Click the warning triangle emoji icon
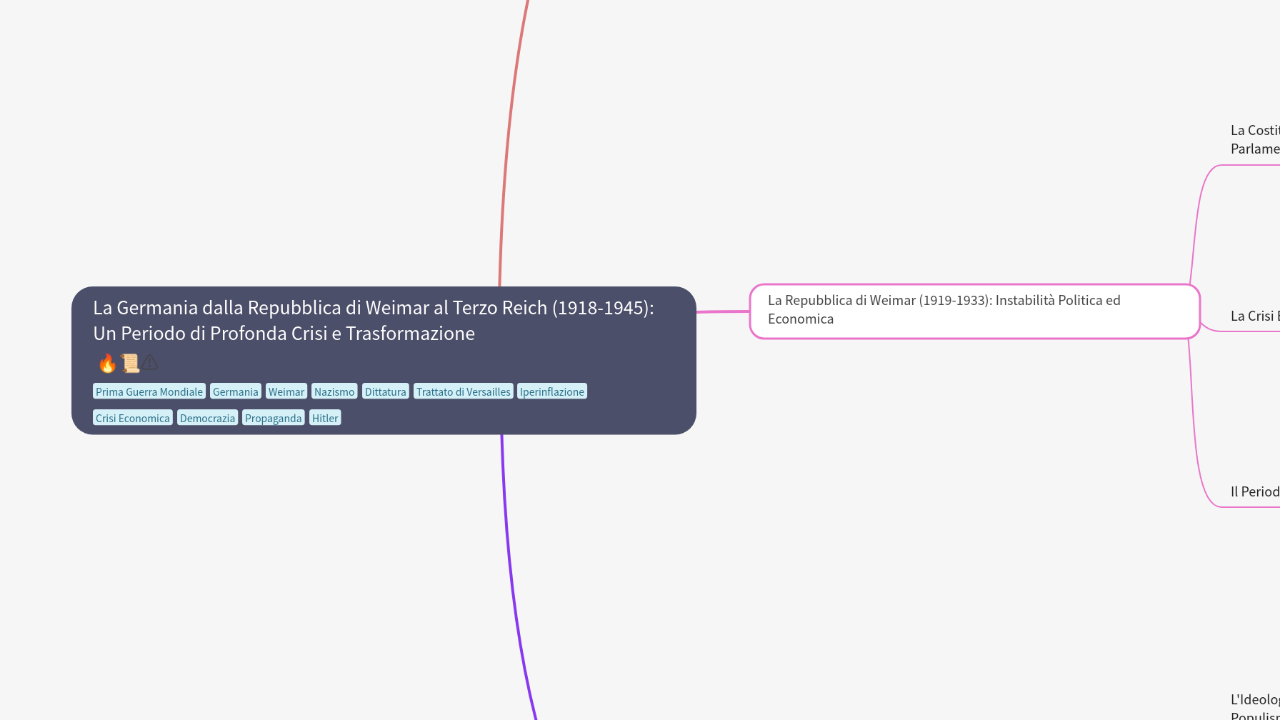Viewport: 1280px width, 720px height. pyautogui.click(x=150, y=363)
